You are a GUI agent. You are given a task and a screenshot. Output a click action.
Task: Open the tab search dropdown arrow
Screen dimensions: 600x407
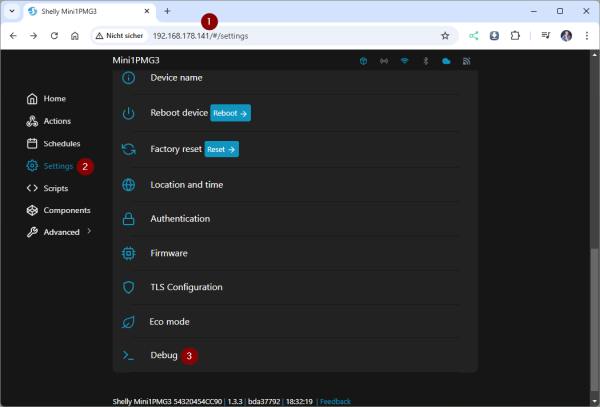click(x=12, y=11)
